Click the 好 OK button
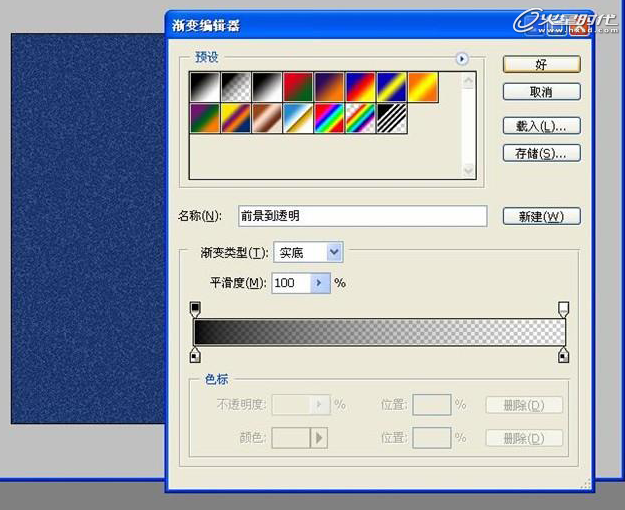Image resolution: width=625 pixels, height=510 pixels. (x=541, y=64)
